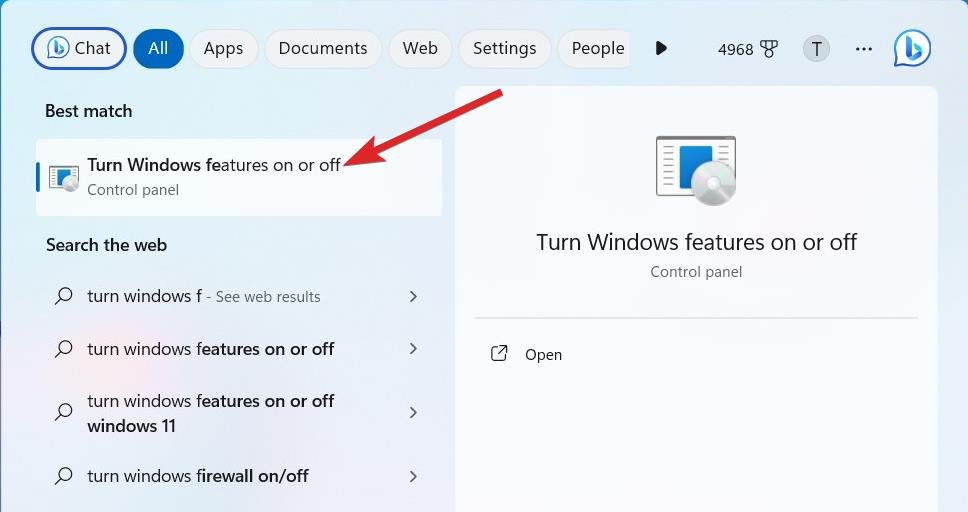The height and width of the screenshot is (512, 968).
Task: Expand the "turn windows firewall on/off" chevron
Action: tap(413, 476)
